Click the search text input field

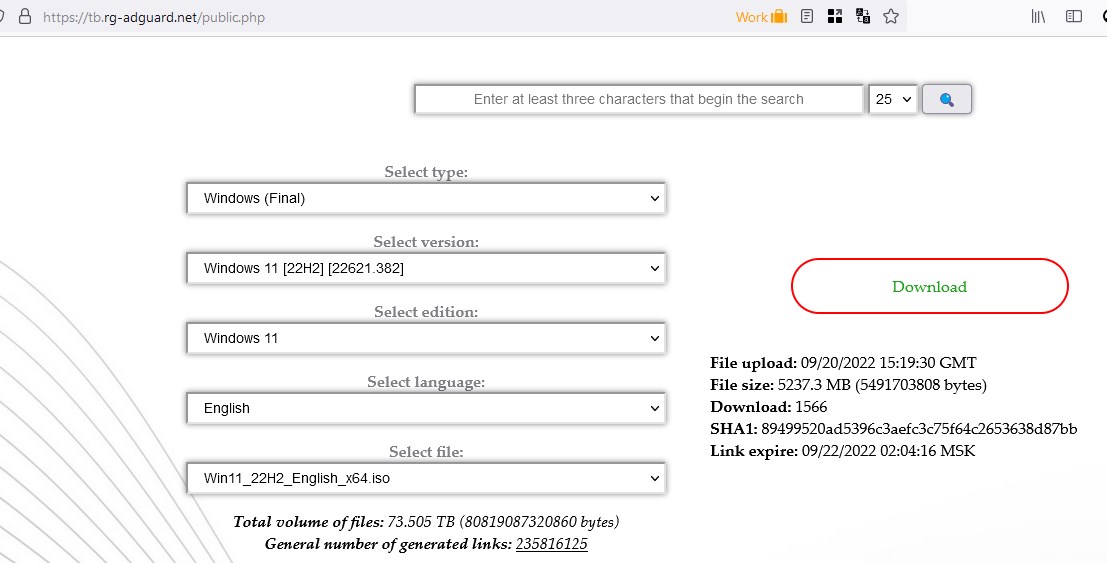[639, 100]
